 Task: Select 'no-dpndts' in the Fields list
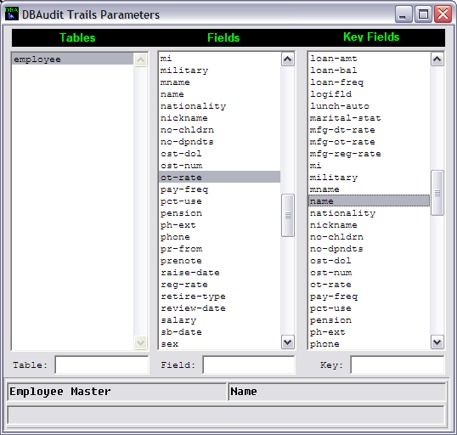click(220, 142)
